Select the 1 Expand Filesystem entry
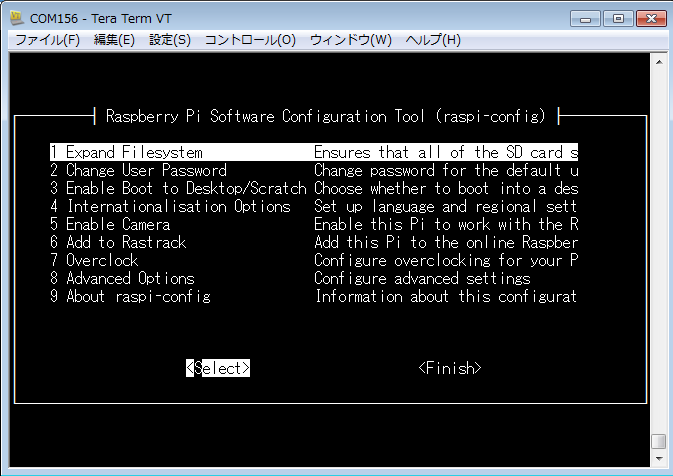The width and height of the screenshot is (673, 476). 314,152
